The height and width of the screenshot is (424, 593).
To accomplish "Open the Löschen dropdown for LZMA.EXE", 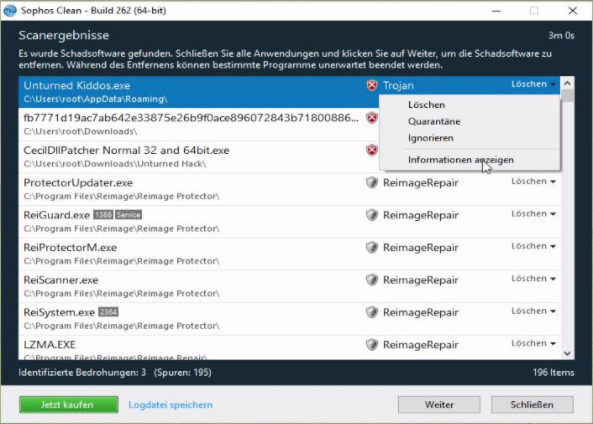I will pyautogui.click(x=533, y=343).
